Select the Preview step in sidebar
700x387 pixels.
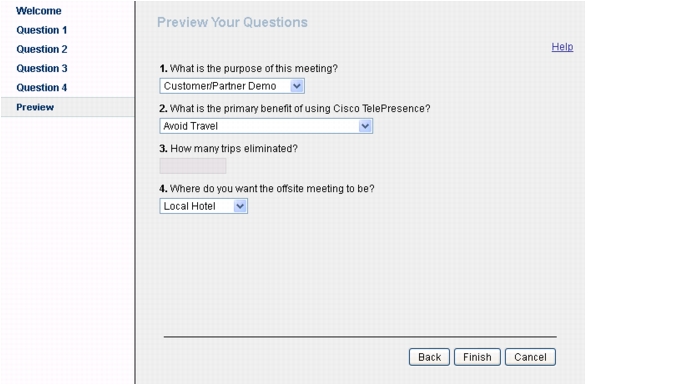[x=35, y=107]
